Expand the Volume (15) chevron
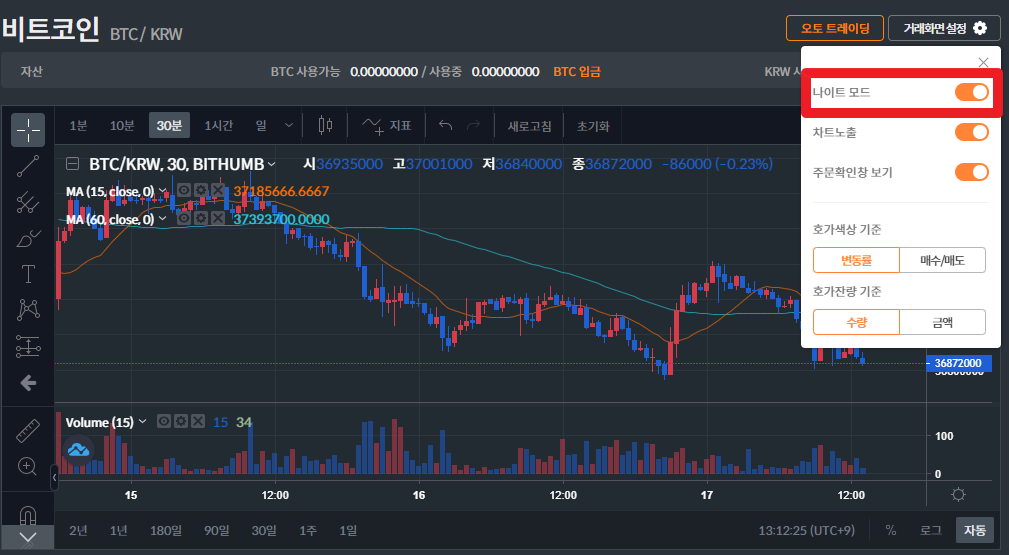 tap(143, 422)
